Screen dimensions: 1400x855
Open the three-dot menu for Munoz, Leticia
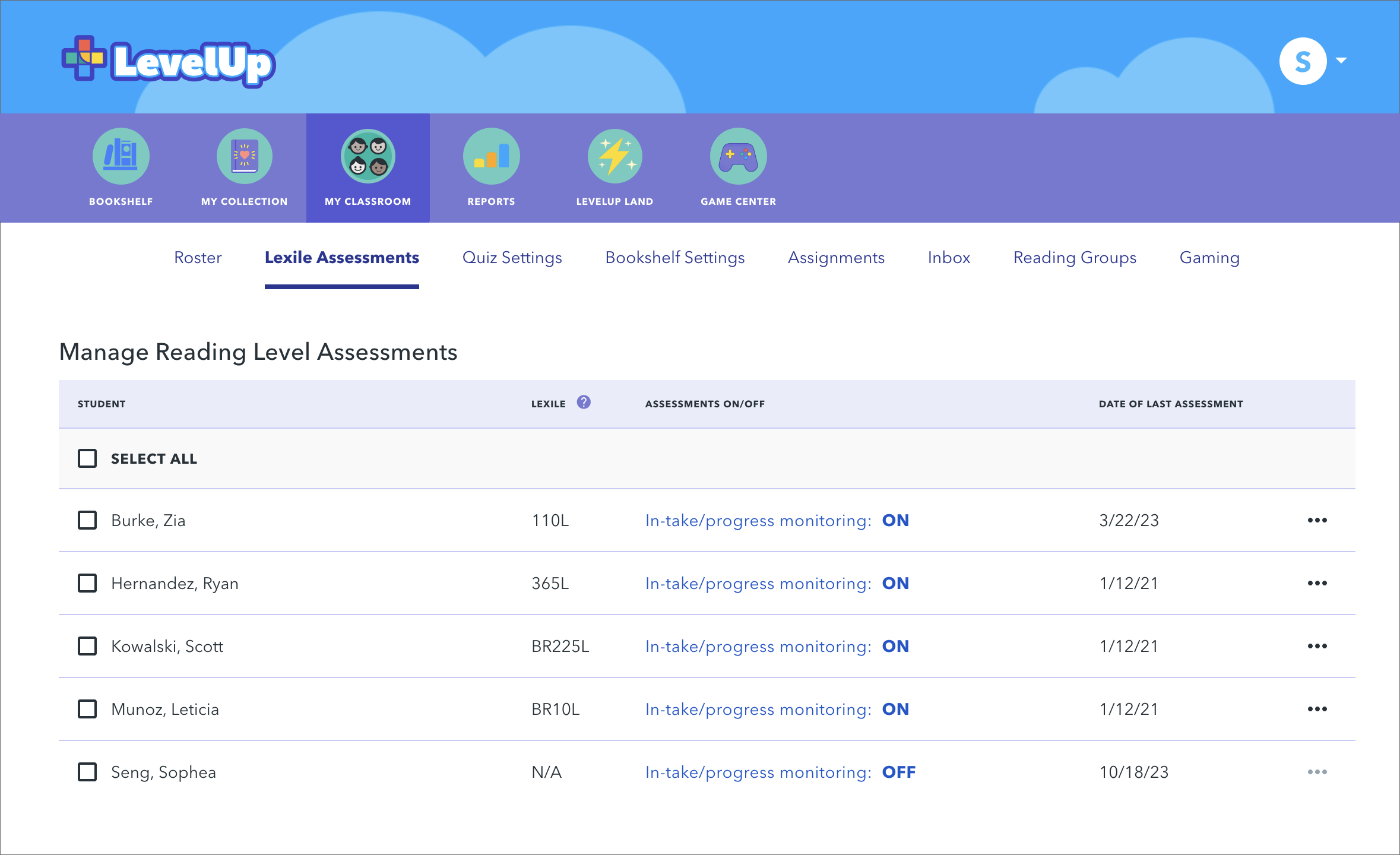point(1317,709)
